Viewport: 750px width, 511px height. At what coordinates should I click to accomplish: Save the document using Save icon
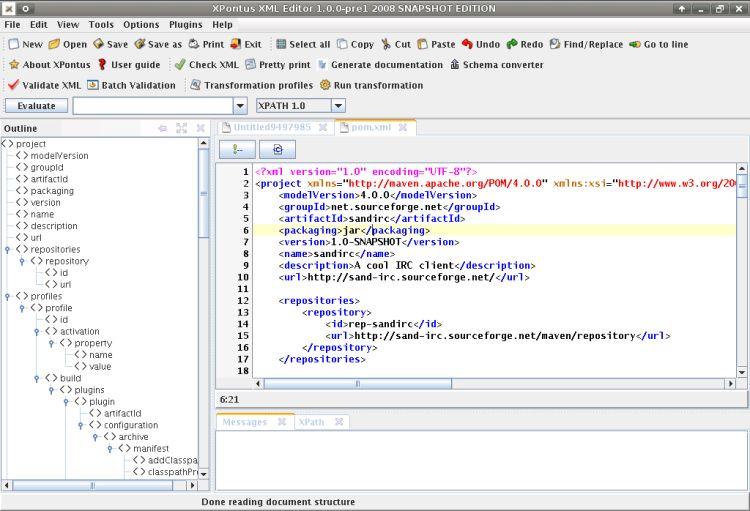[x=99, y=44]
